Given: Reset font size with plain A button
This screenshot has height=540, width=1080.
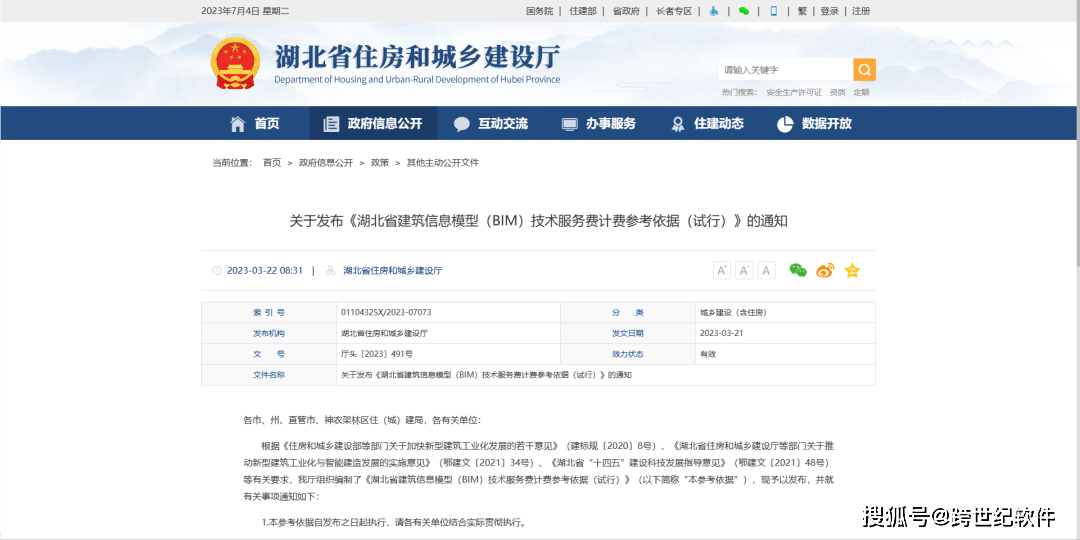Looking at the screenshot, I should 767,271.
